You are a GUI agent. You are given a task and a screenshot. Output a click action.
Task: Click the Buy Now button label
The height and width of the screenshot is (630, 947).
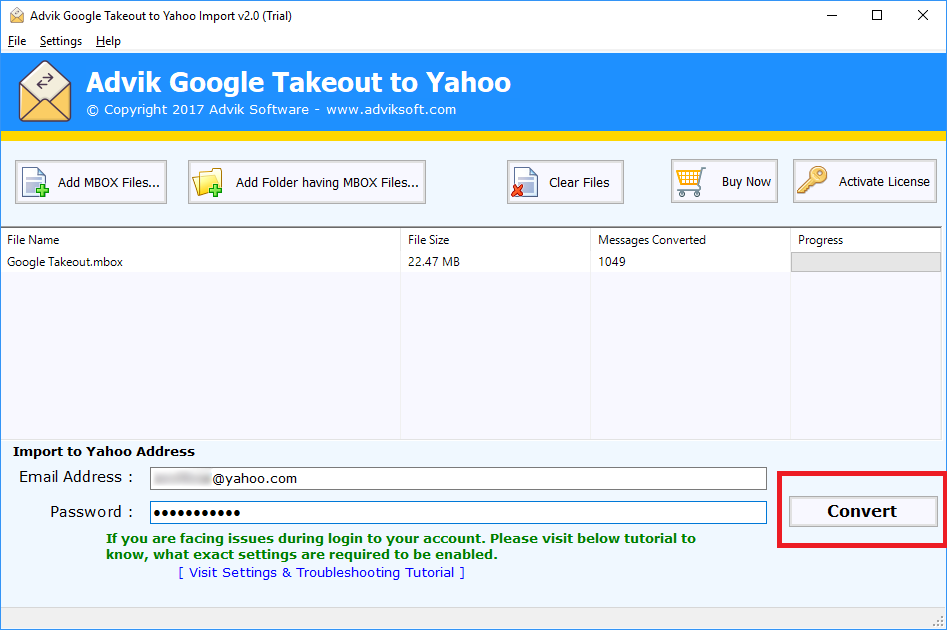746,182
